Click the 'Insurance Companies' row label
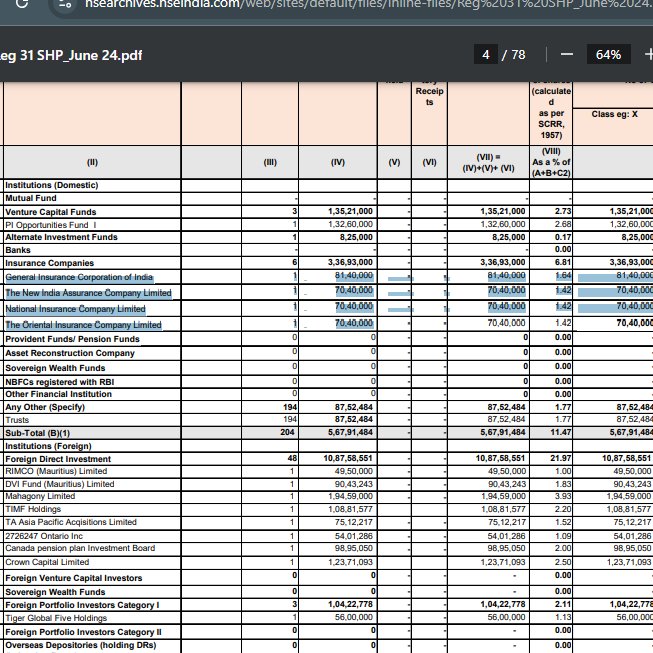Screen dimensions: 653x653 coord(50,263)
